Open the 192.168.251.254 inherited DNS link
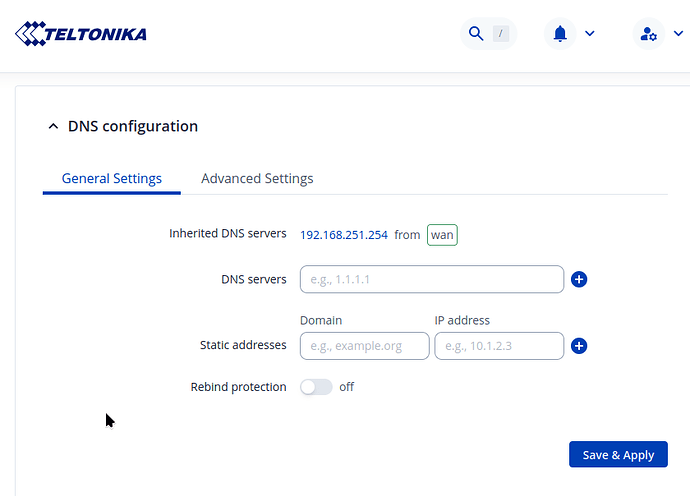The width and height of the screenshot is (690, 496). pos(344,235)
